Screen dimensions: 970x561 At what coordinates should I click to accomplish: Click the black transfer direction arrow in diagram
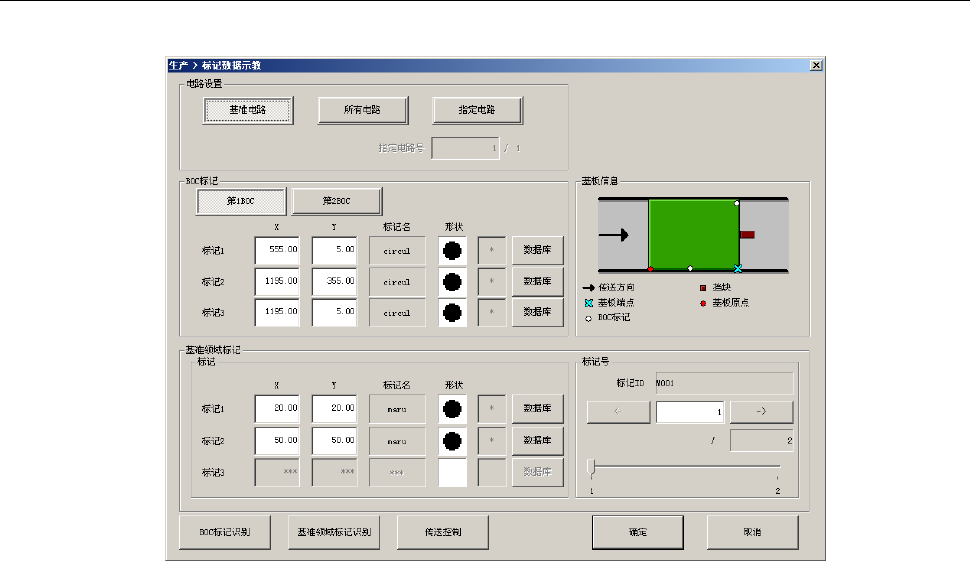point(612,235)
